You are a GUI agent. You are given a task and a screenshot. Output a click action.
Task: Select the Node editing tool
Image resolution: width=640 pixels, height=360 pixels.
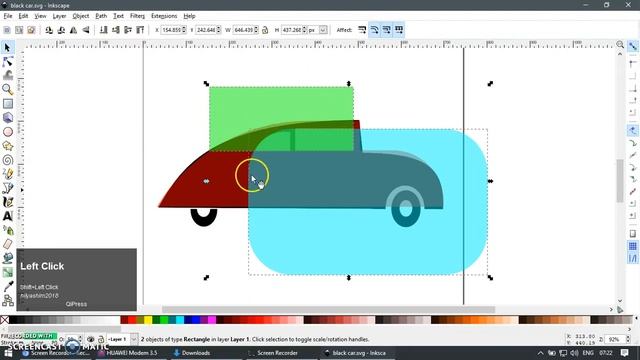(7, 62)
